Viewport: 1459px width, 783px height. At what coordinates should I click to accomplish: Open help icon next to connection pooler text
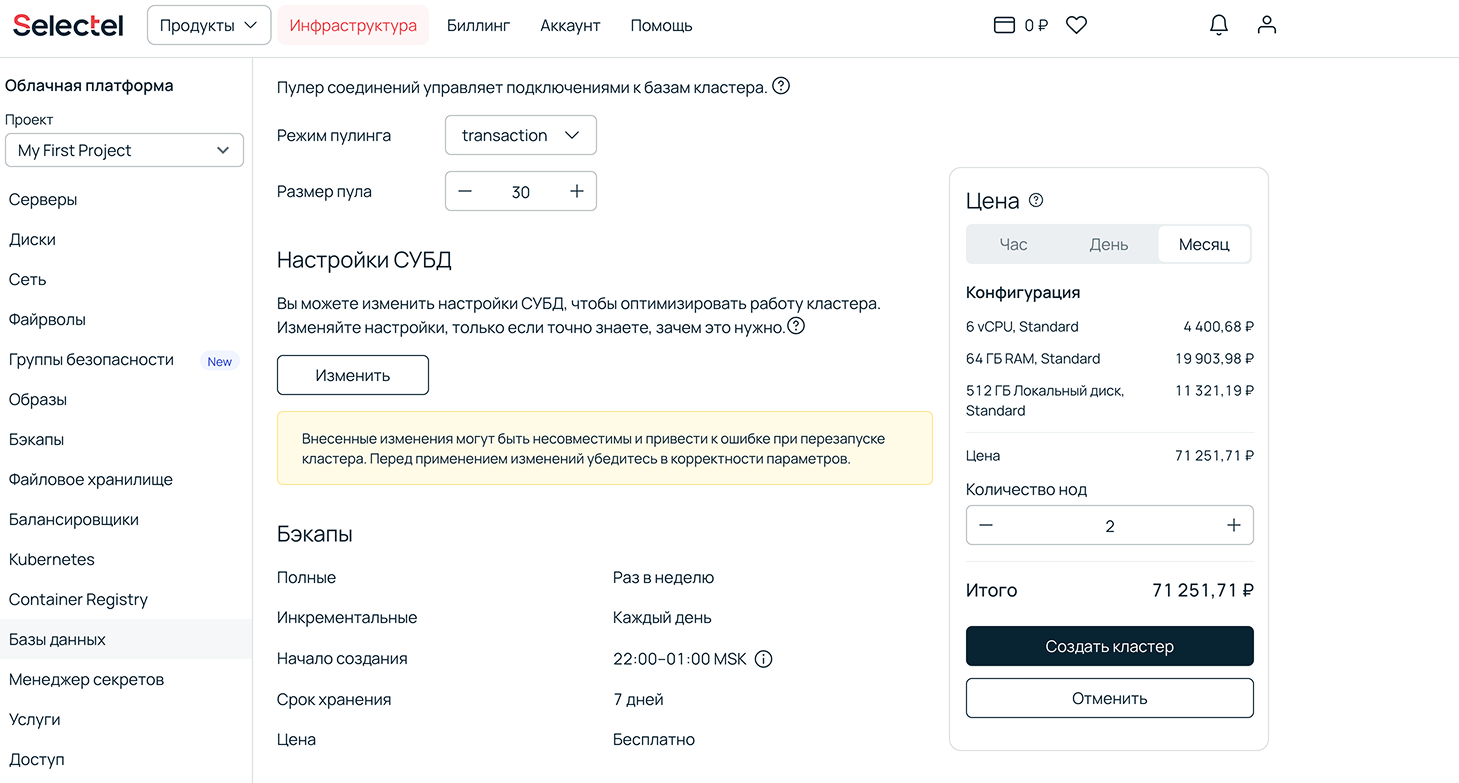tap(781, 86)
